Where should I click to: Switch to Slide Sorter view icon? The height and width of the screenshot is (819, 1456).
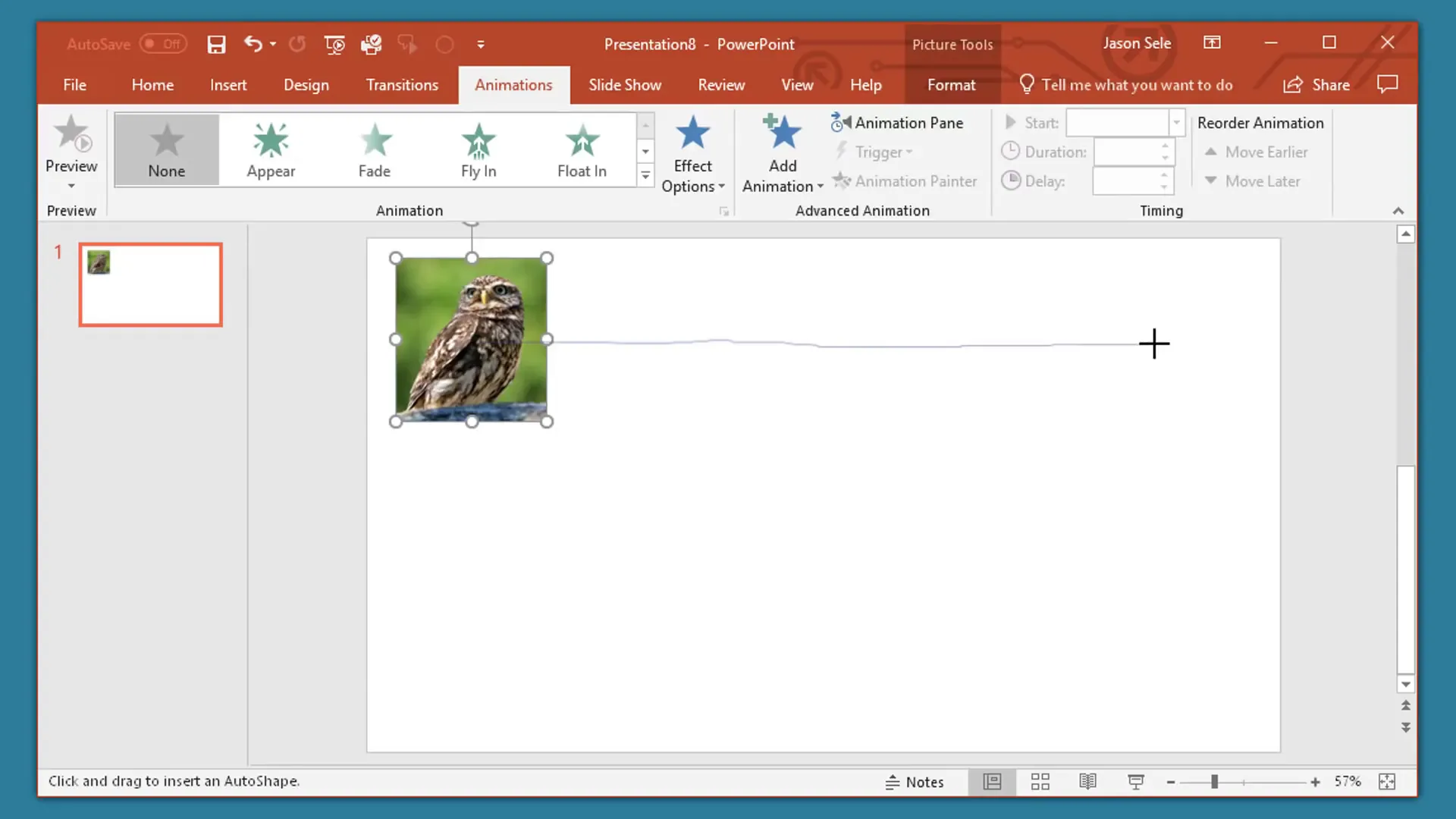point(1040,782)
